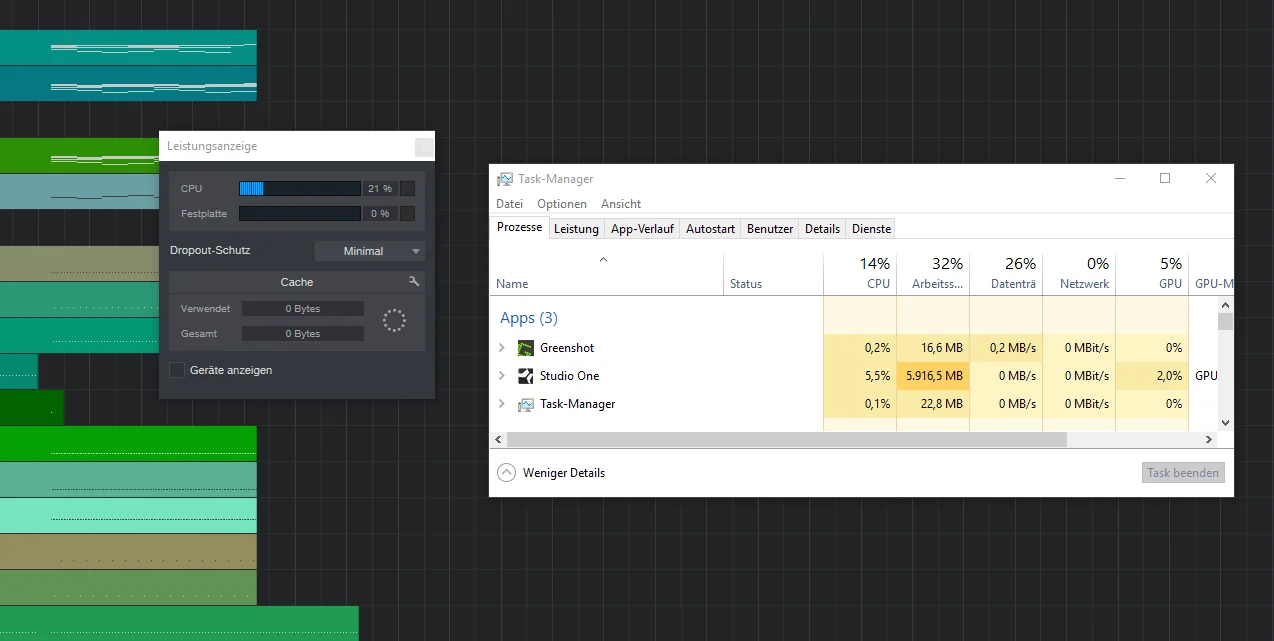Click the Task-Manager app icon in list
Image resolution: width=1274 pixels, height=641 pixels.
coord(526,404)
